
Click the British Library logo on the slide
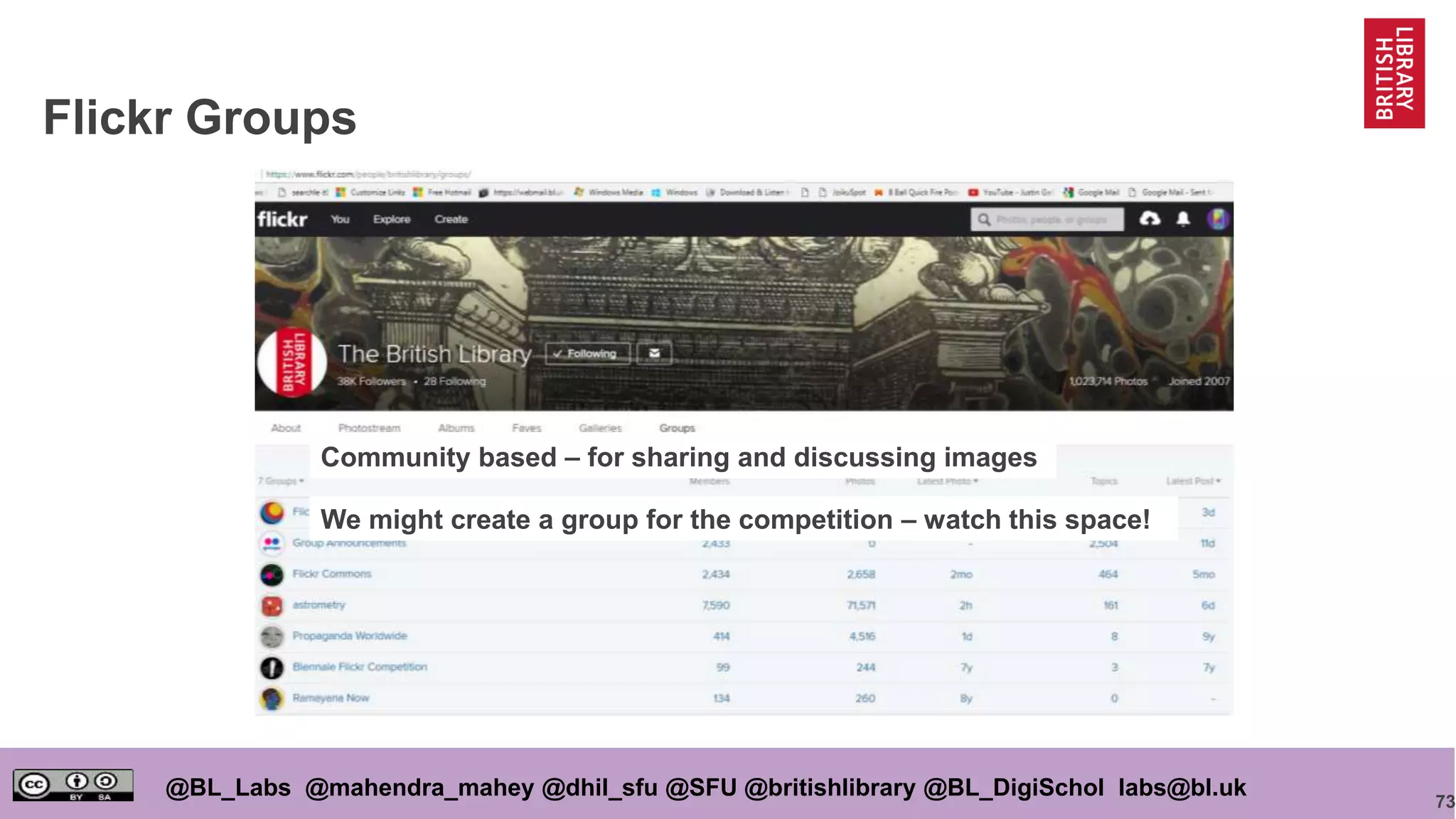coord(1394,73)
